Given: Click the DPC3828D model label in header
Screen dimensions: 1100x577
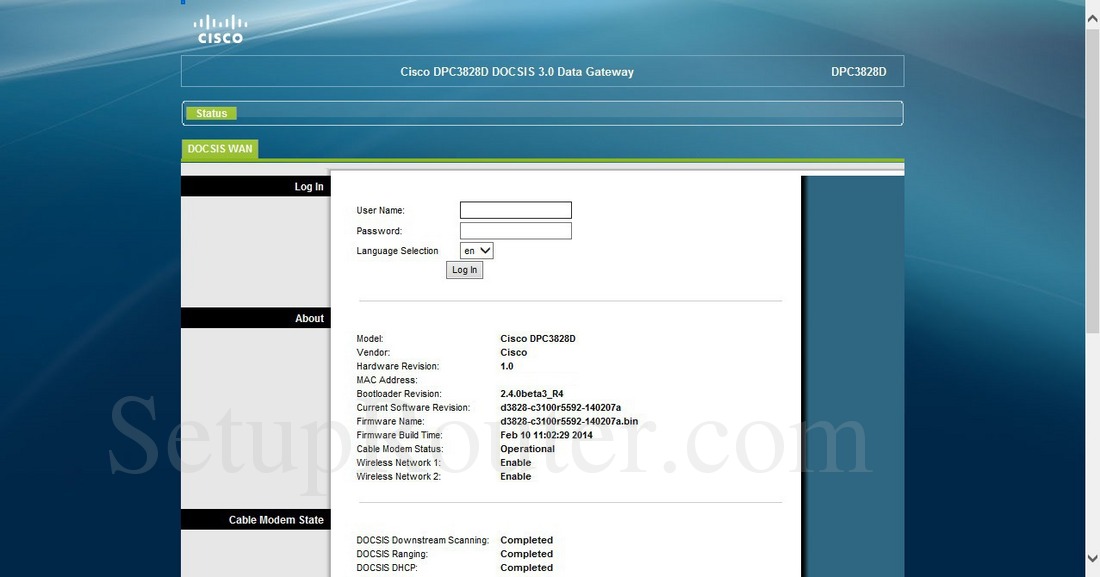Looking at the screenshot, I should pyautogui.click(x=859, y=72).
